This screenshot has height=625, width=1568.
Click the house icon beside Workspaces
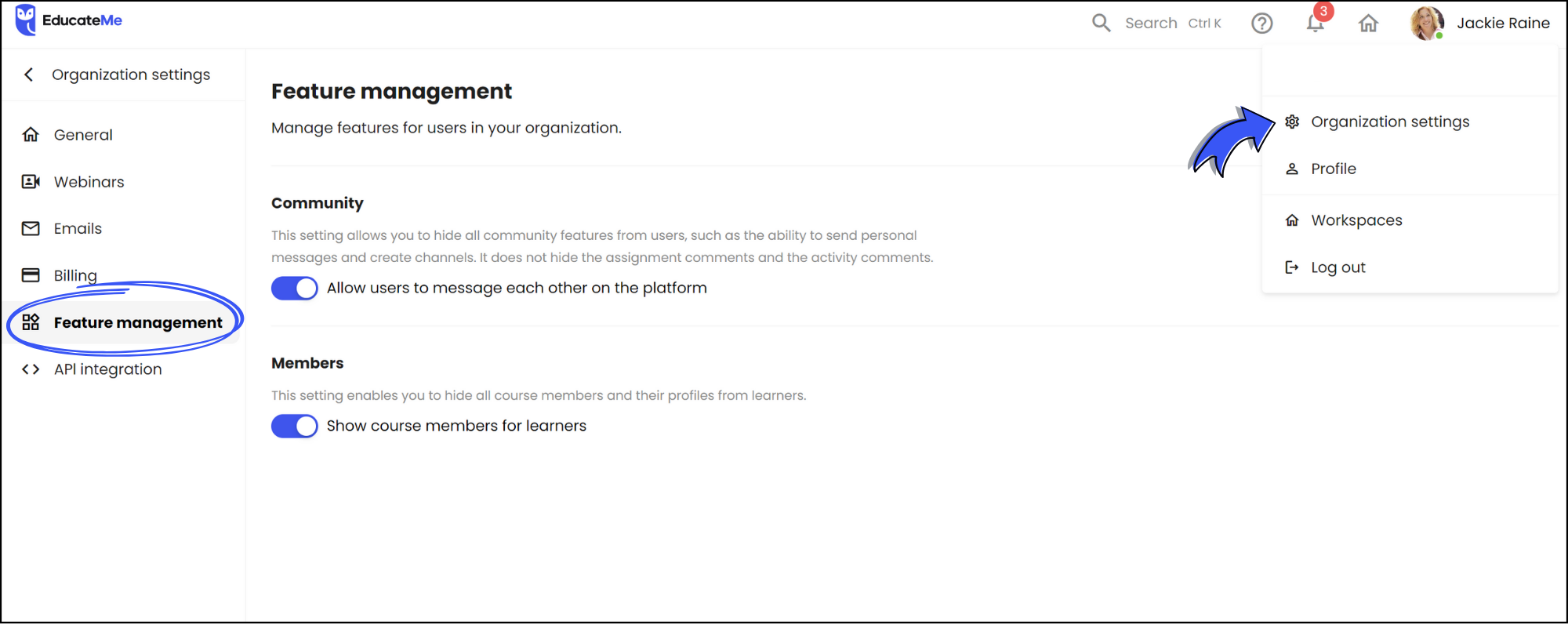(x=1292, y=220)
